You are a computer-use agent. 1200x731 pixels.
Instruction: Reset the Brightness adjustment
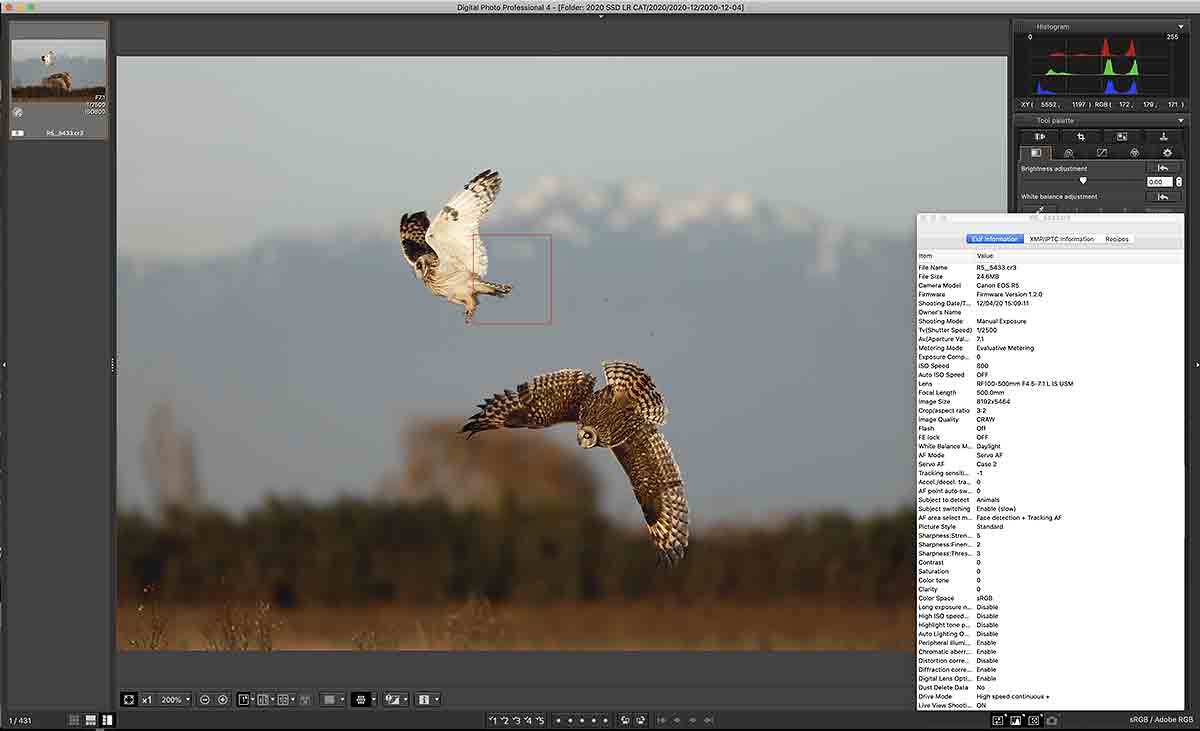[1163, 168]
